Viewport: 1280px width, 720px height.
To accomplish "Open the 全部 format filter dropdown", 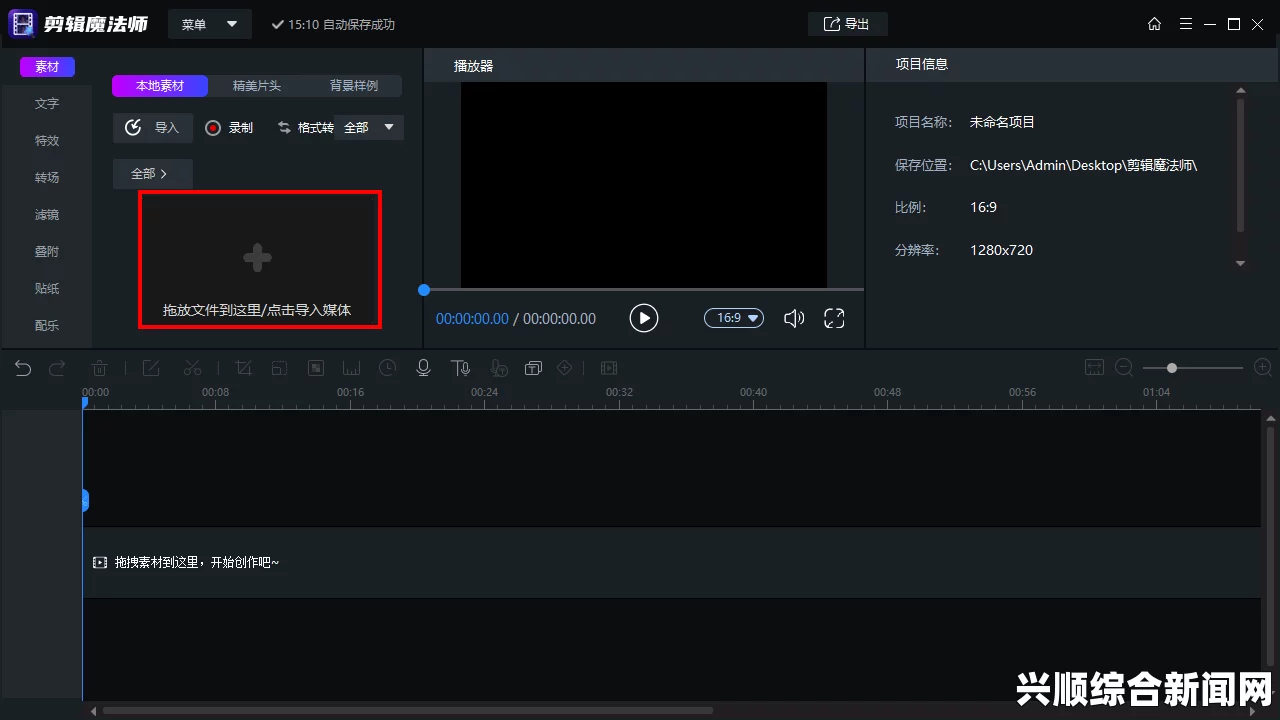I will point(371,127).
